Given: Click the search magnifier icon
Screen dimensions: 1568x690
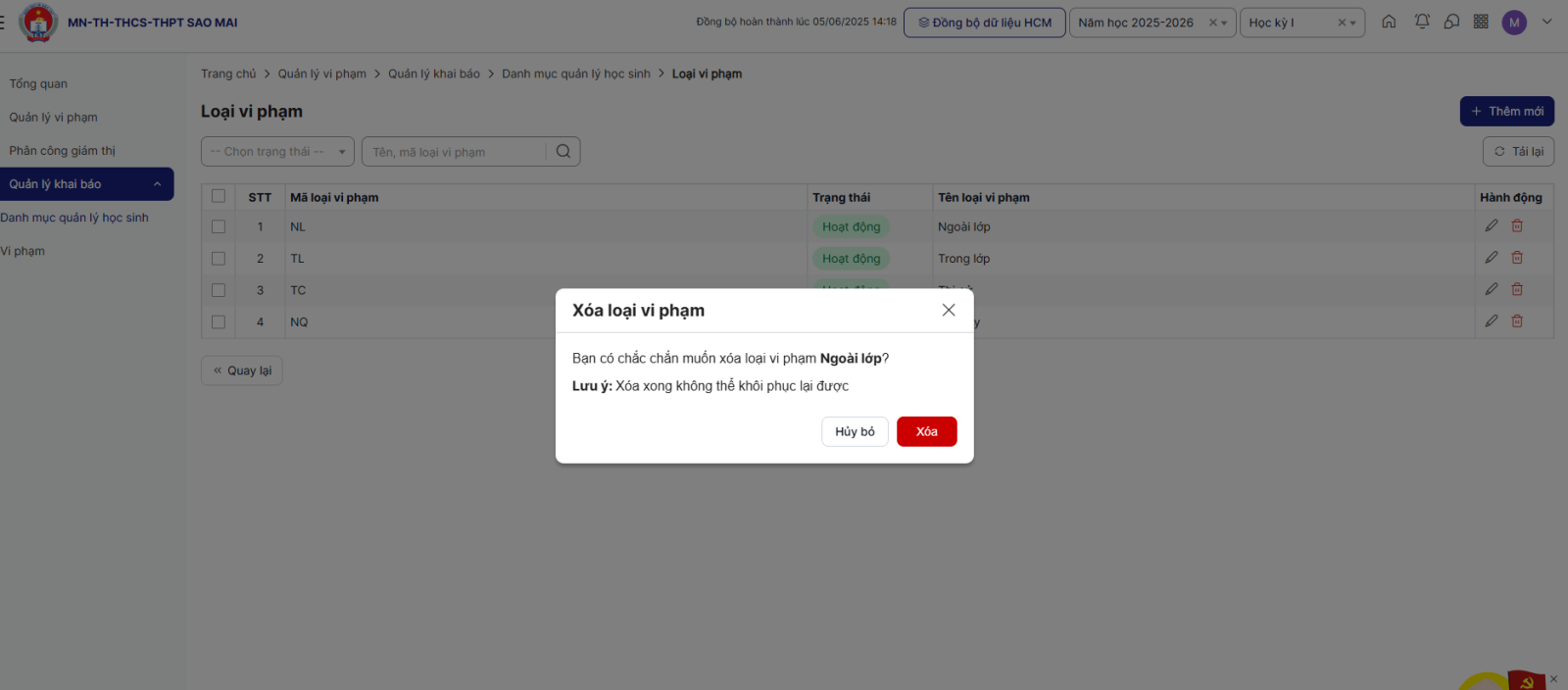Looking at the screenshot, I should tap(563, 152).
